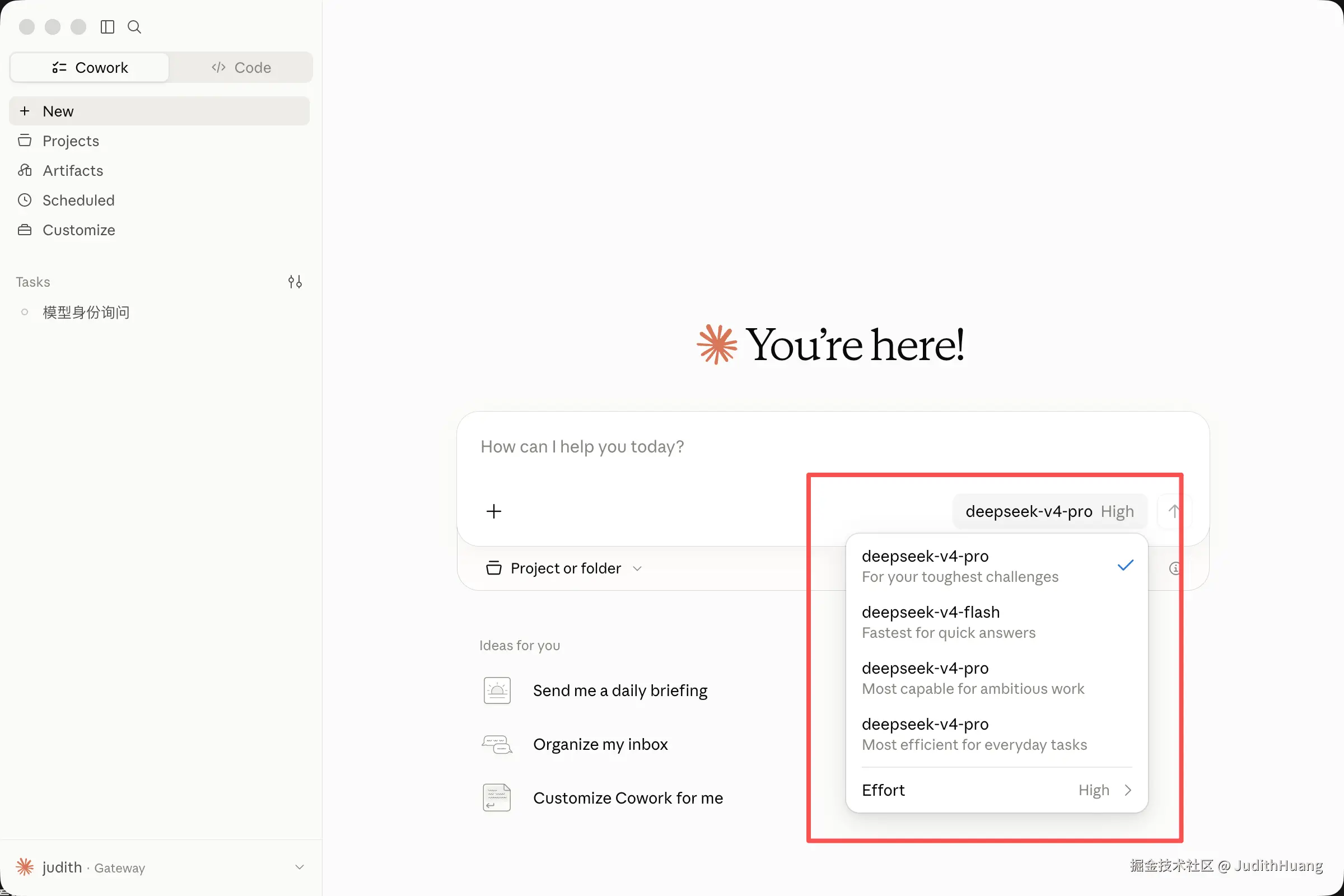Screen dimensions: 1344x896
Task: Click the Projects folder icon in sidebar
Action: click(x=25, y=141)
